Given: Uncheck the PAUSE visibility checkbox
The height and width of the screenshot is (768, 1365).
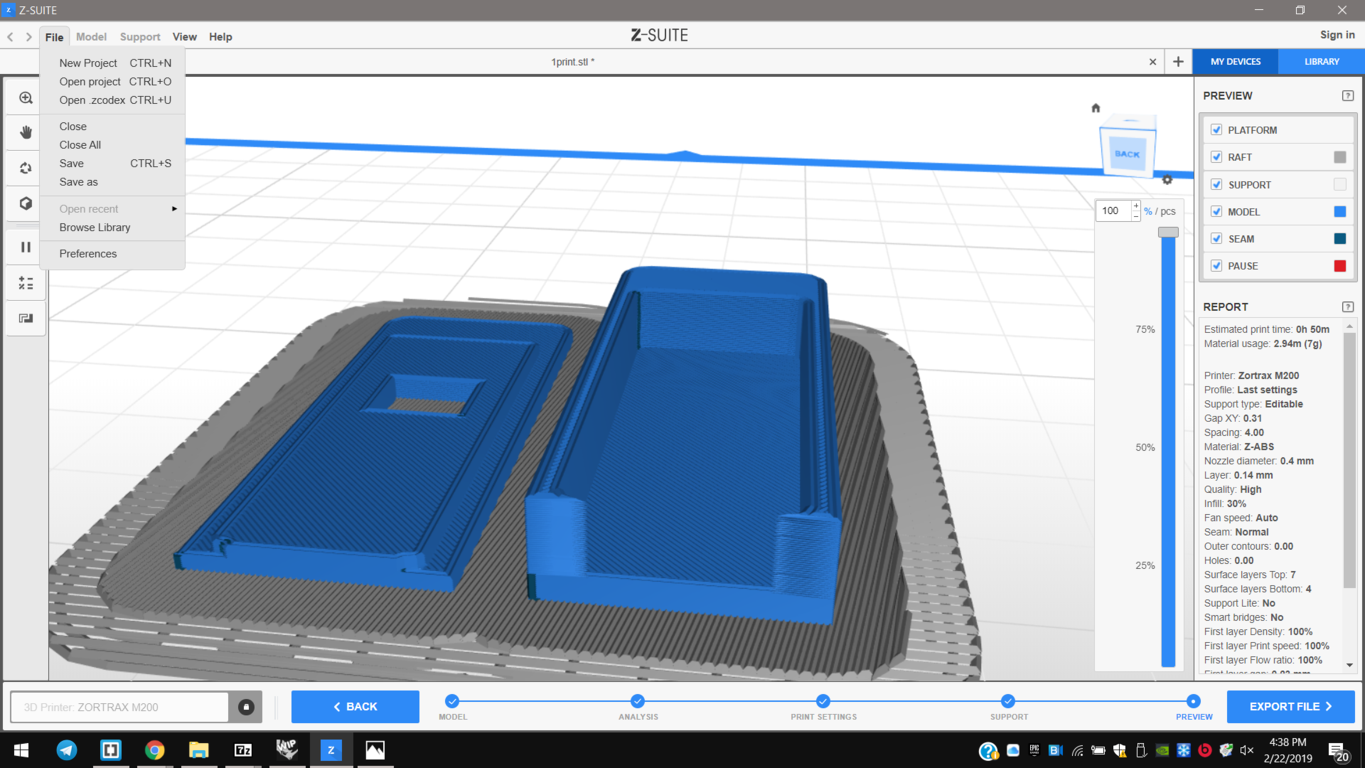Looking at the screenshot, I should [x=1216, y=266].
